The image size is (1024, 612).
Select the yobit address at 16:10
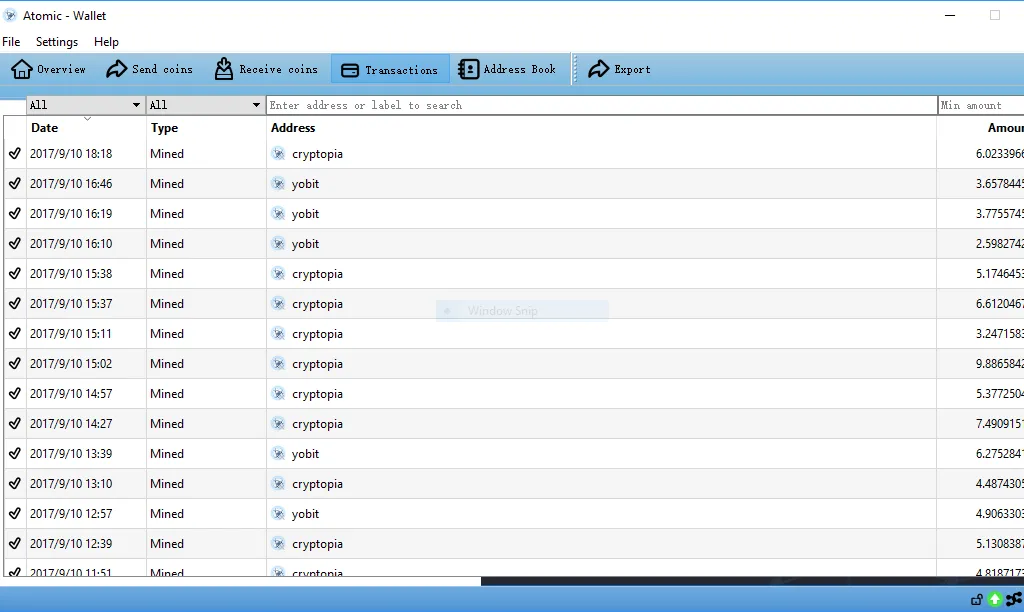[305, 244]
